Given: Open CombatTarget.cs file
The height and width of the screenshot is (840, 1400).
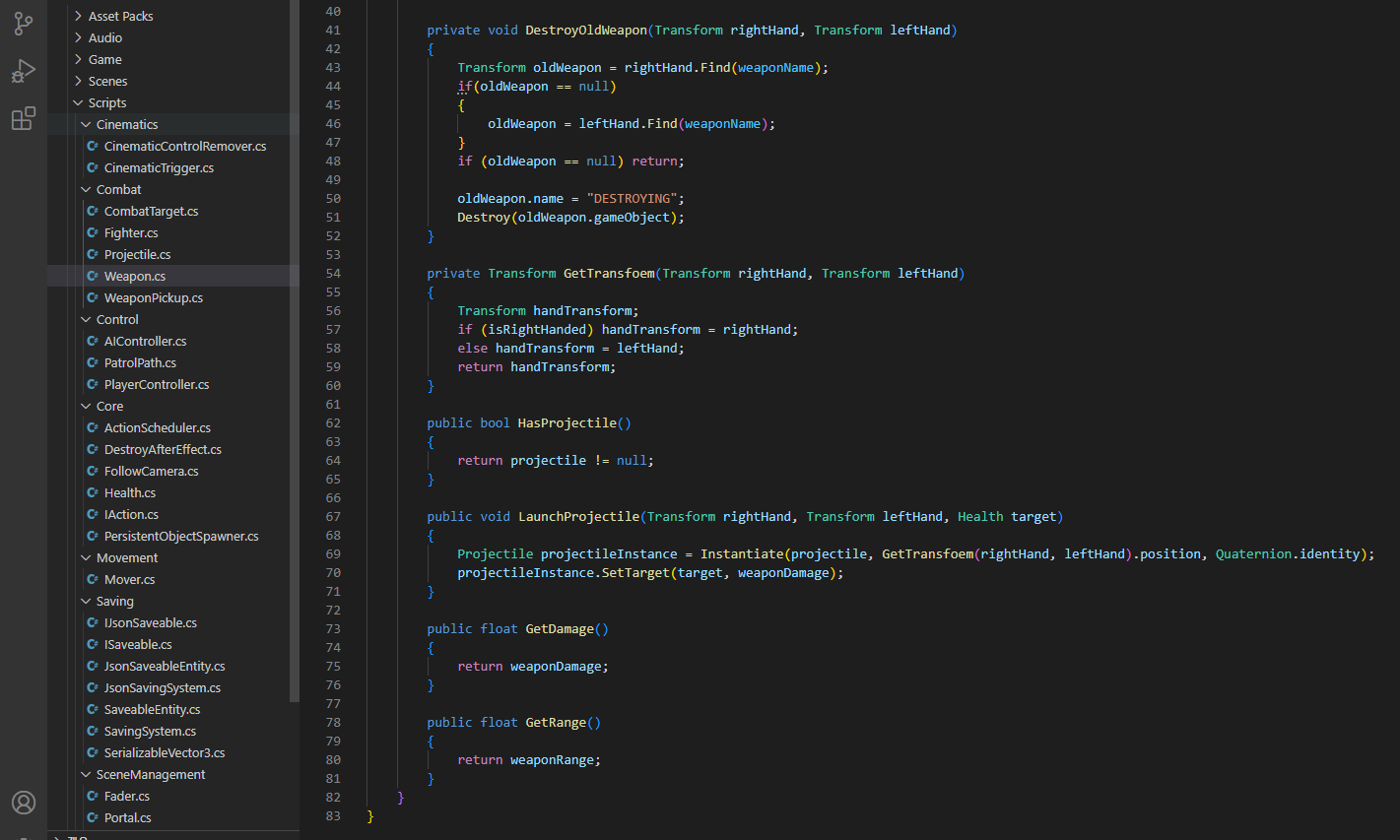Looking at the screenshot, I should tap(151, 211).
